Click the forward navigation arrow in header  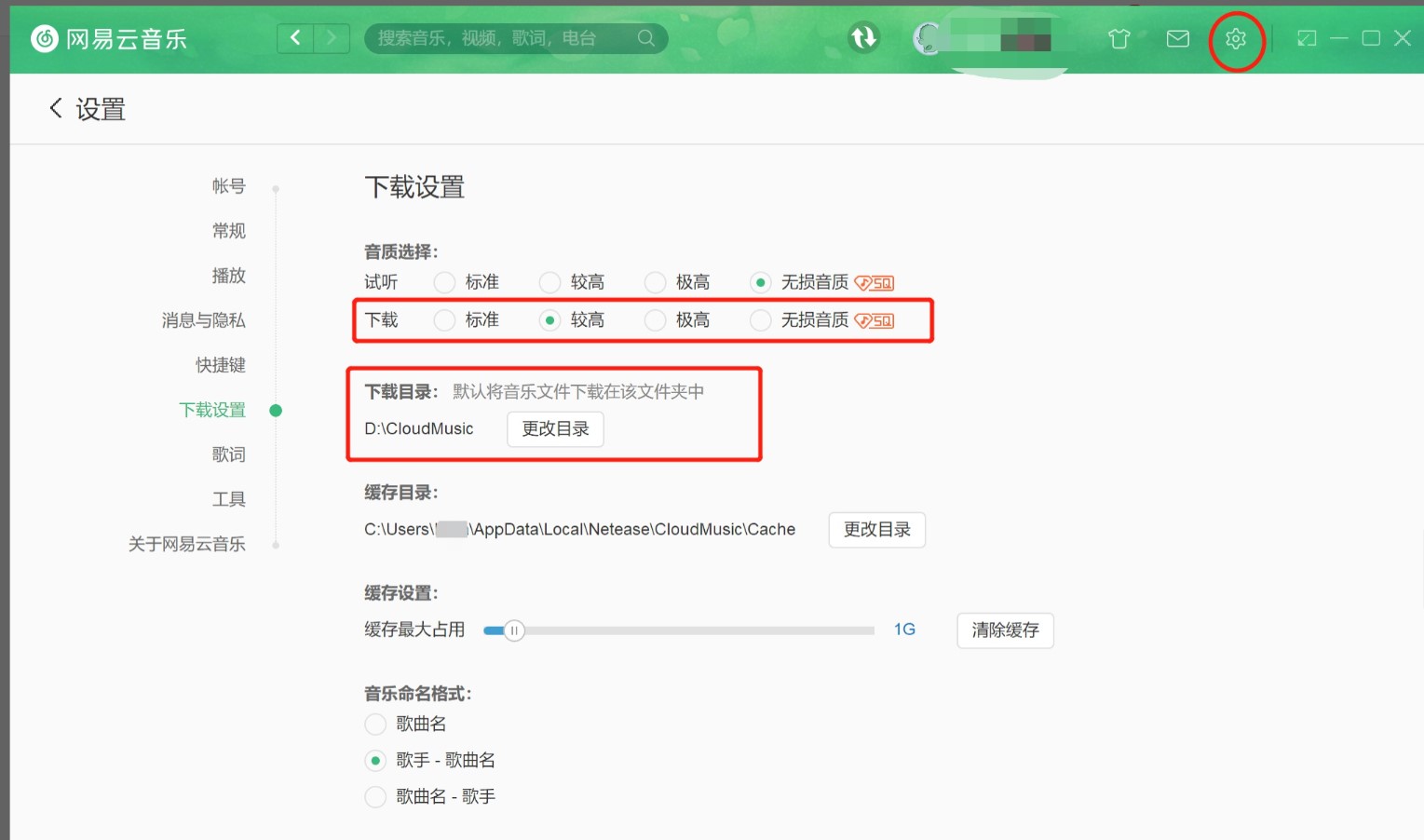pyautogui.click(x=332, y=38)
